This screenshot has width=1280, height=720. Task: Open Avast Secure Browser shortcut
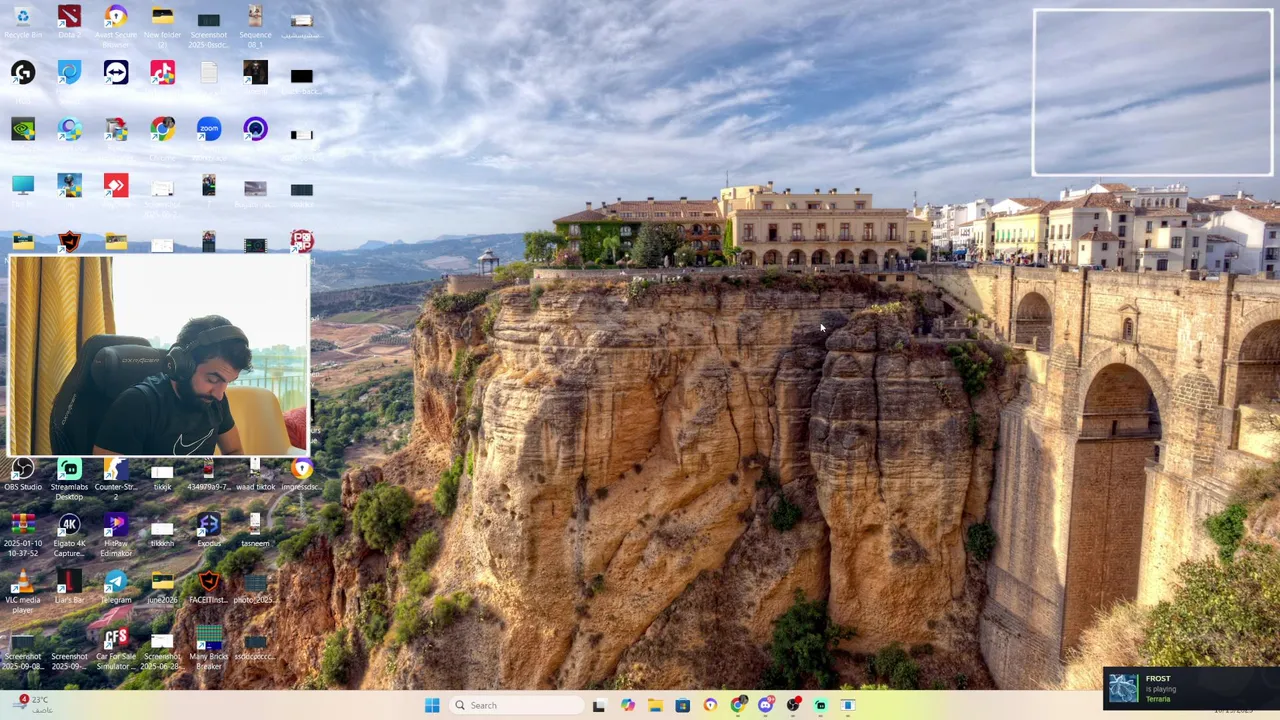(x=116, y=26)
